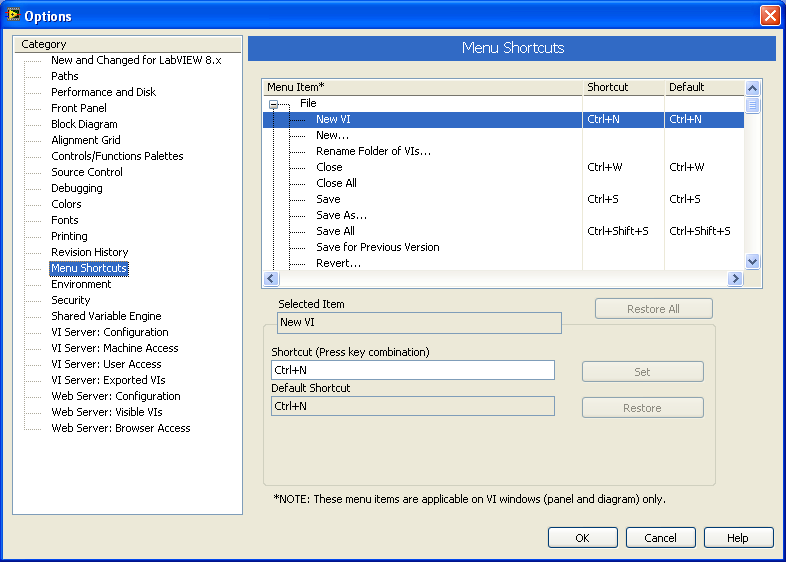Image resolution: width=786 pixels, height=562 pixels.
Task: Close the Options dialog window
Action: [769, 15]
